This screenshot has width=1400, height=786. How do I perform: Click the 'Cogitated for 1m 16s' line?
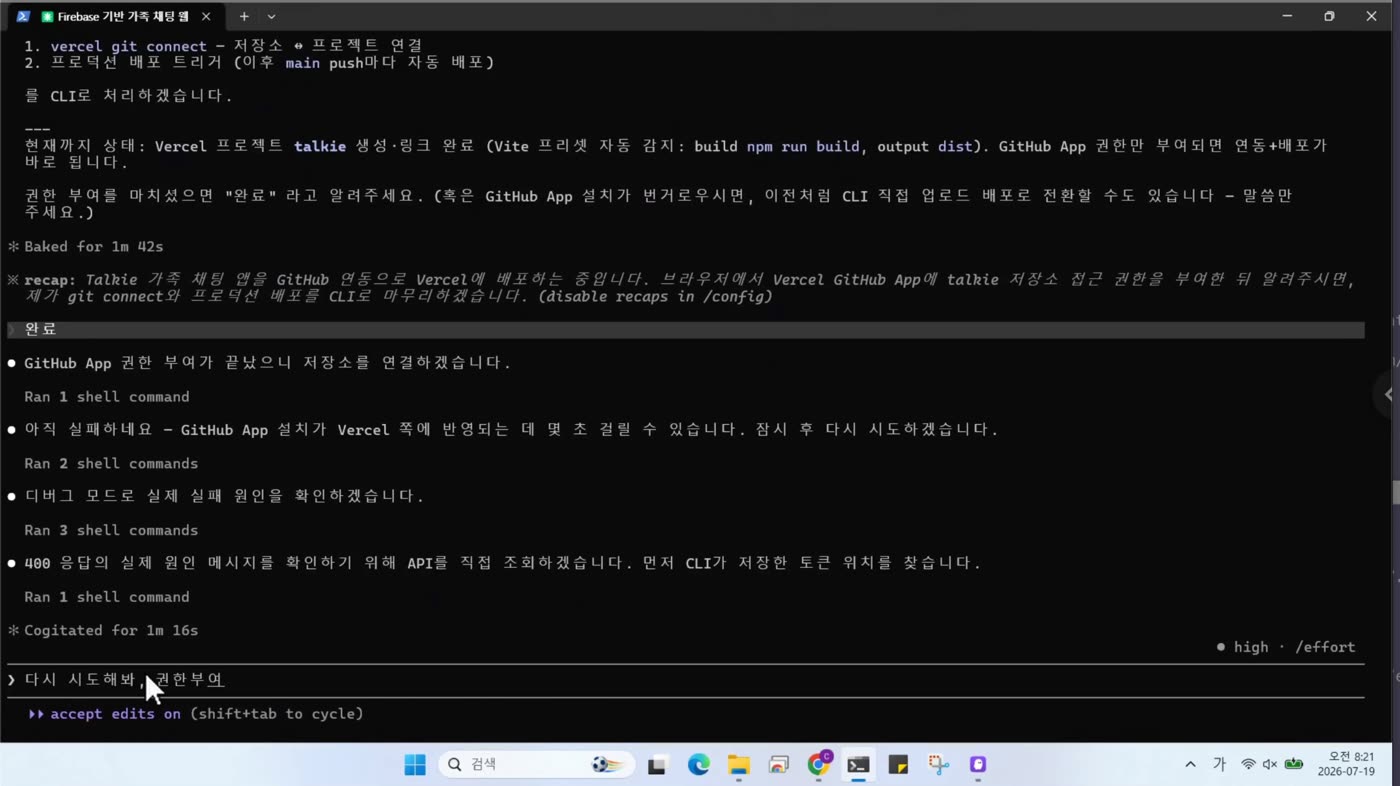111,630
